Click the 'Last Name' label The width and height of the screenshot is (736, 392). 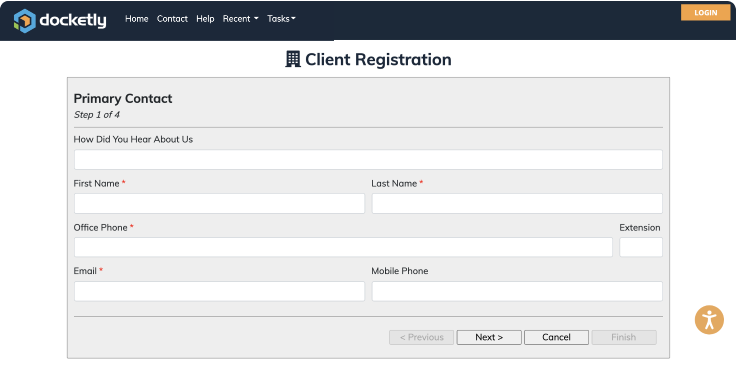394,184
